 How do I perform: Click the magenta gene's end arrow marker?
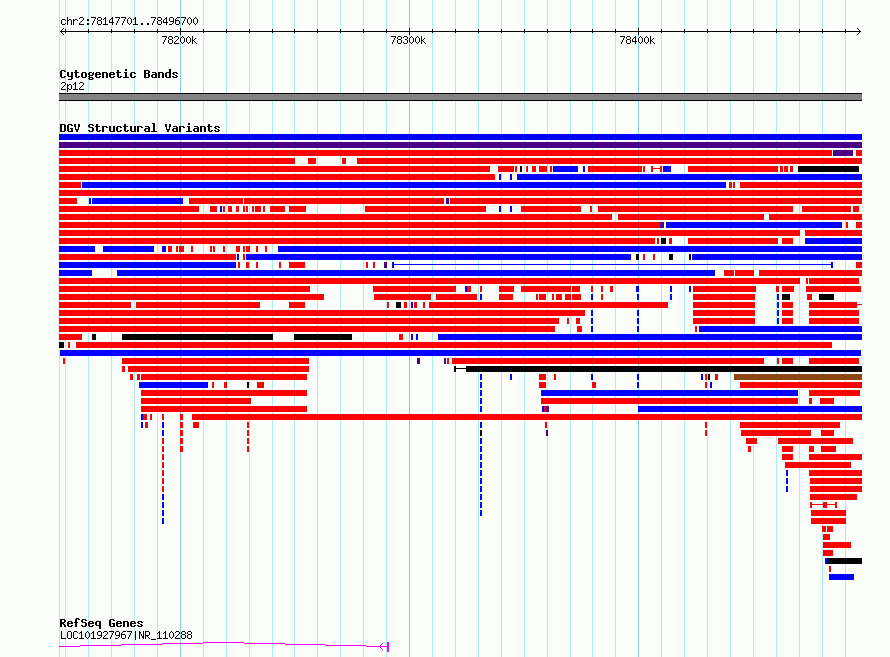point(384,646)
